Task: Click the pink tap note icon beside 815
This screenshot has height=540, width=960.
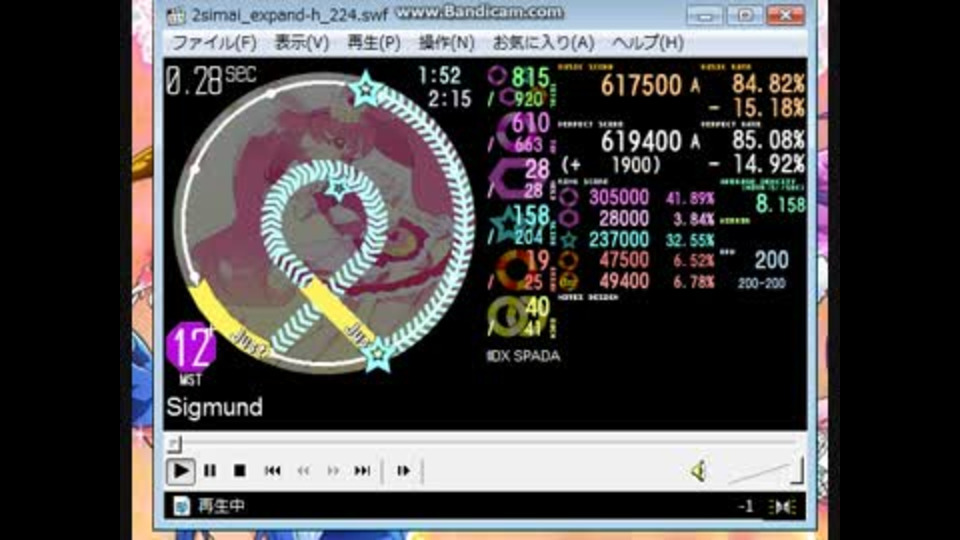Action: 497,76
